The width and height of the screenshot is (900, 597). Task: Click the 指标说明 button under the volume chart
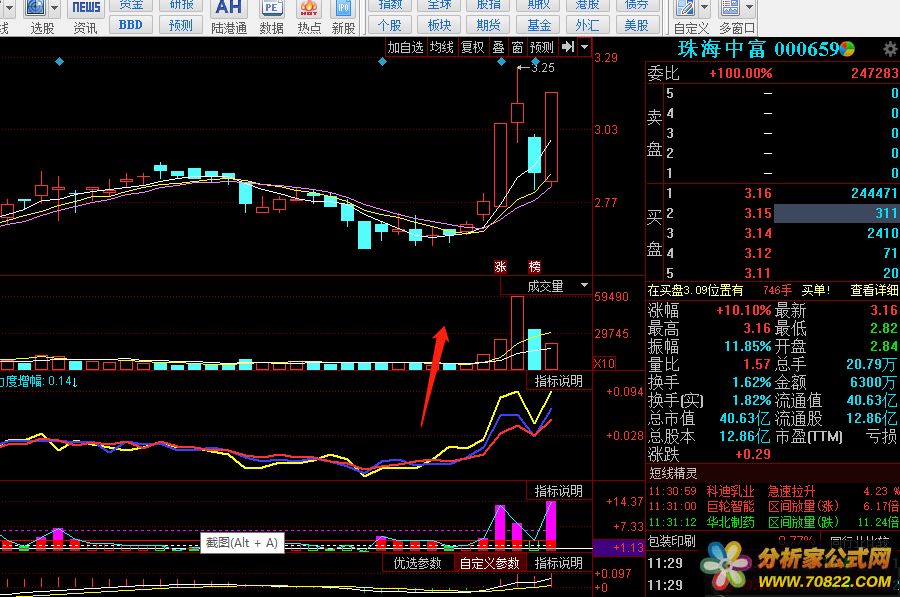click(x=558, y=381)
